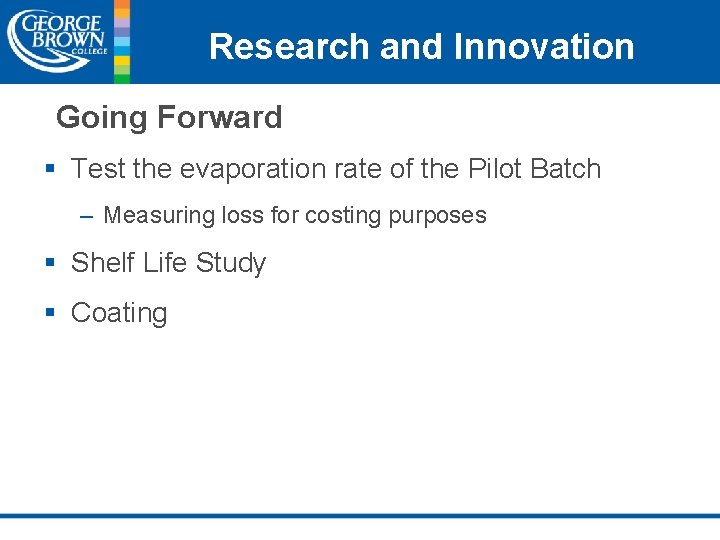Click the dash marker before 'Measuring loss'
Screen dimensions: 720x540
[x=87, y=216]
